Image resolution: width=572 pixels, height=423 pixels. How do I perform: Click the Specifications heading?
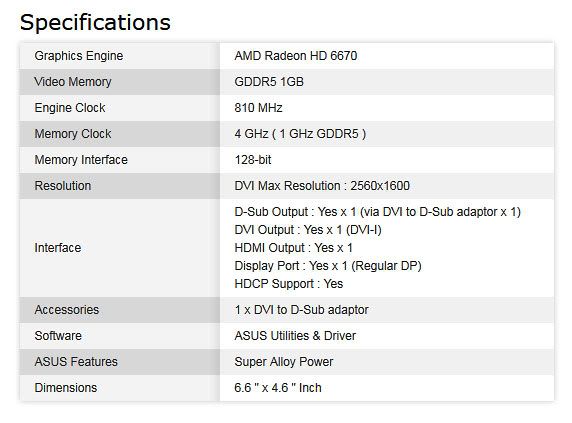click(95, 23)
